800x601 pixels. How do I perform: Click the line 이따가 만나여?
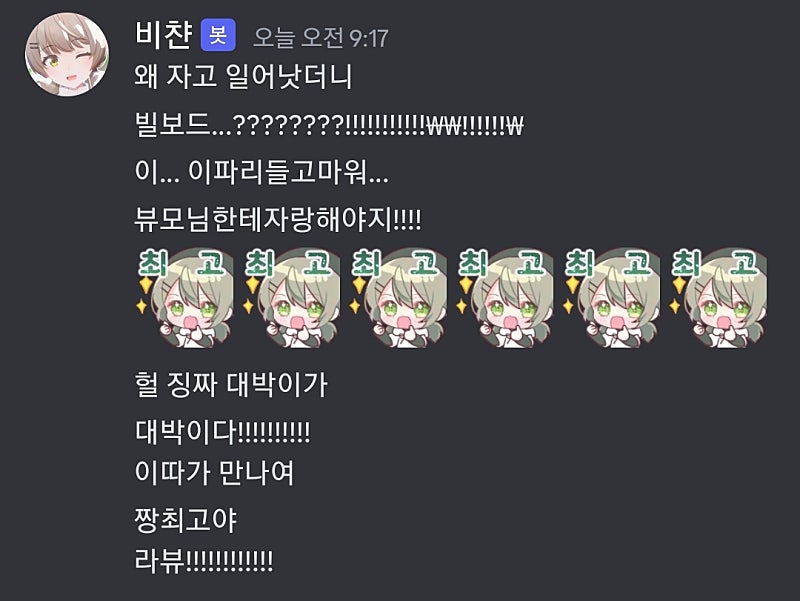215,472
